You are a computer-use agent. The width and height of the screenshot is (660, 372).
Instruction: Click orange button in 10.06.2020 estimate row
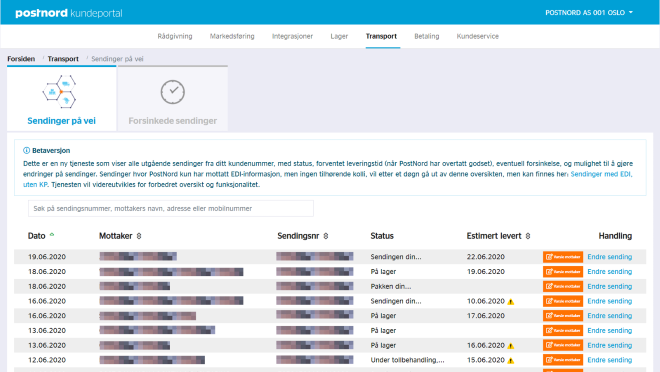[563, 301]
